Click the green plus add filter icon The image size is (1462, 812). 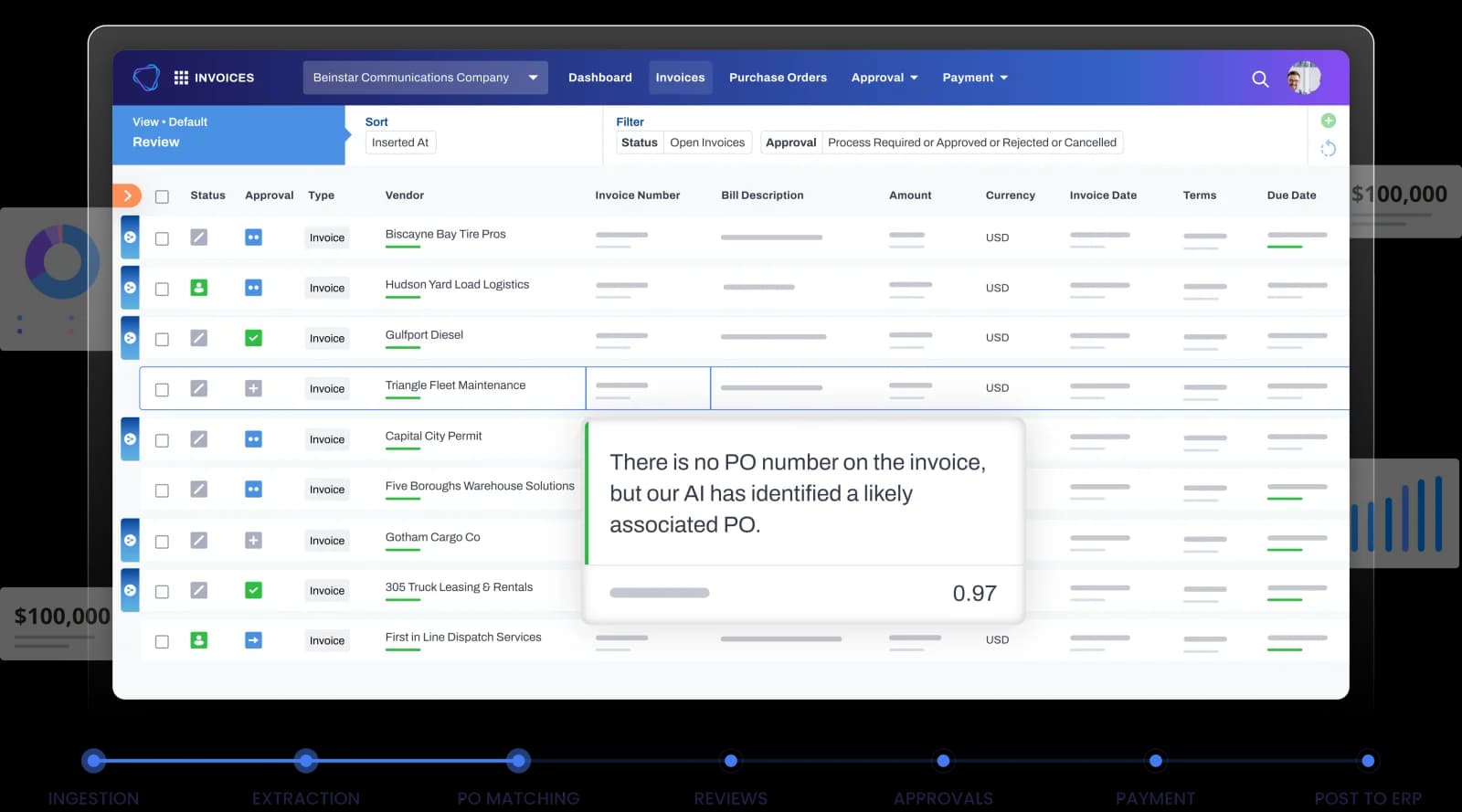tap(1329, 121)
